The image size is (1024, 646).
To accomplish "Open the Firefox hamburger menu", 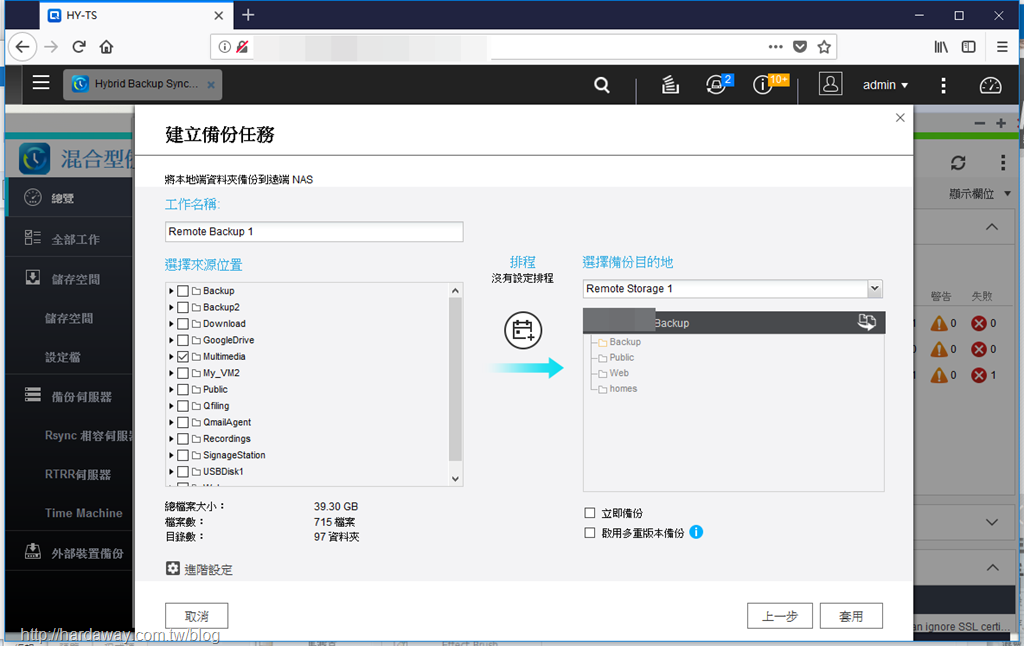I will pos(1002,47).
